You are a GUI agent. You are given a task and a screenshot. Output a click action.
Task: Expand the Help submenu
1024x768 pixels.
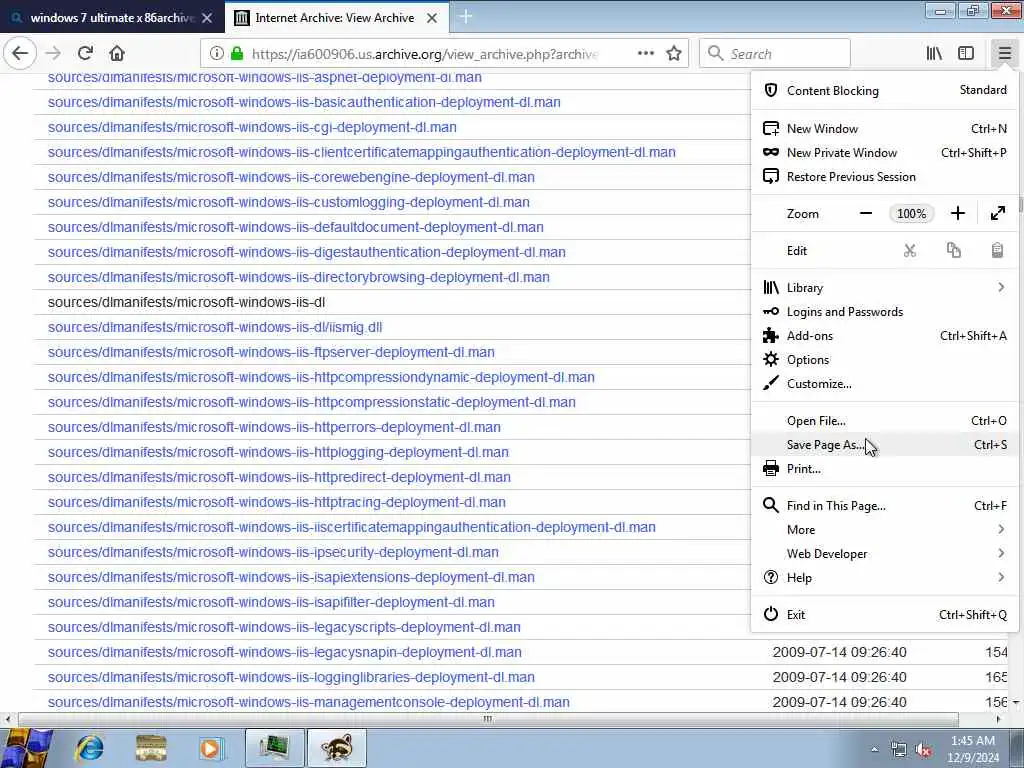click(884, 578)
